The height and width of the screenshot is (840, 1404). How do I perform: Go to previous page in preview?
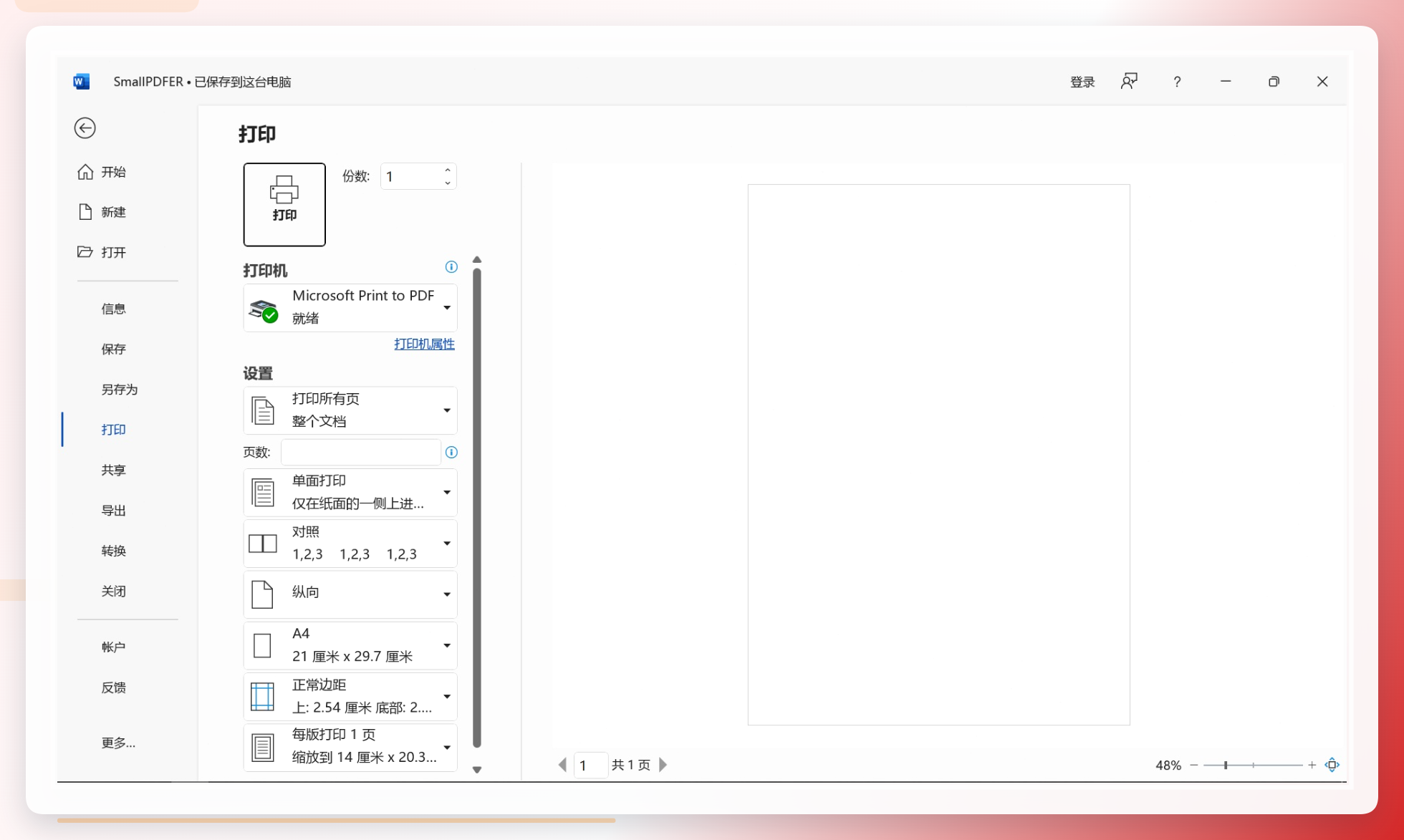click(562, 765)
